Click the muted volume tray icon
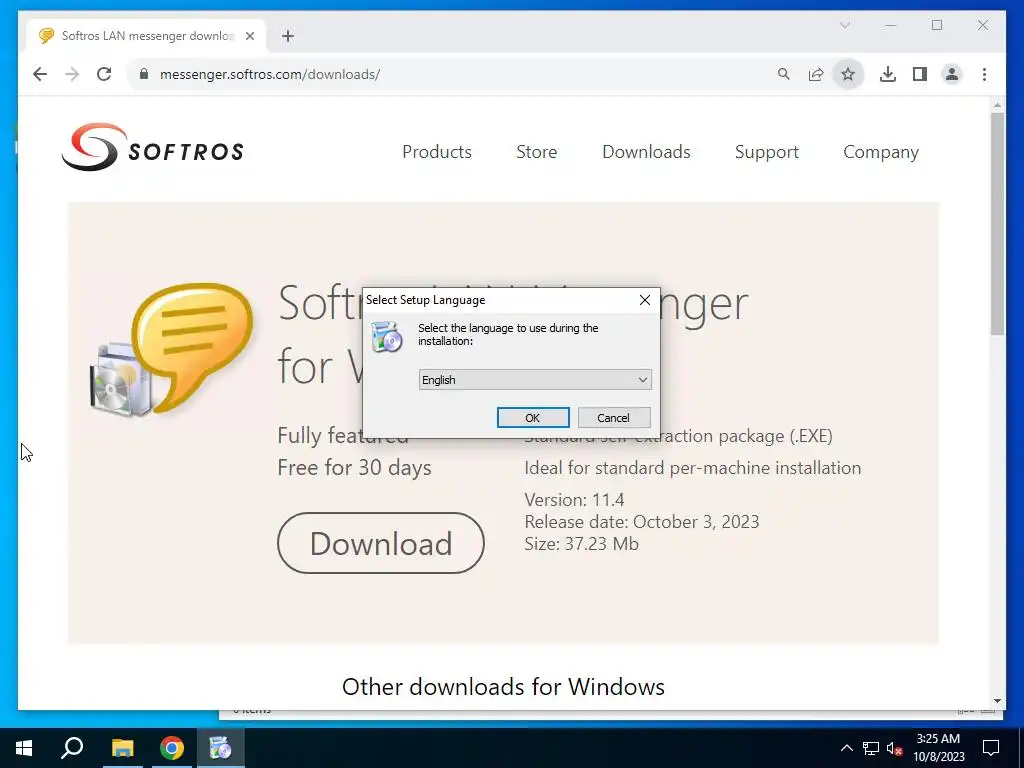This screenshot has width=1024, height=768. [894, 748]
